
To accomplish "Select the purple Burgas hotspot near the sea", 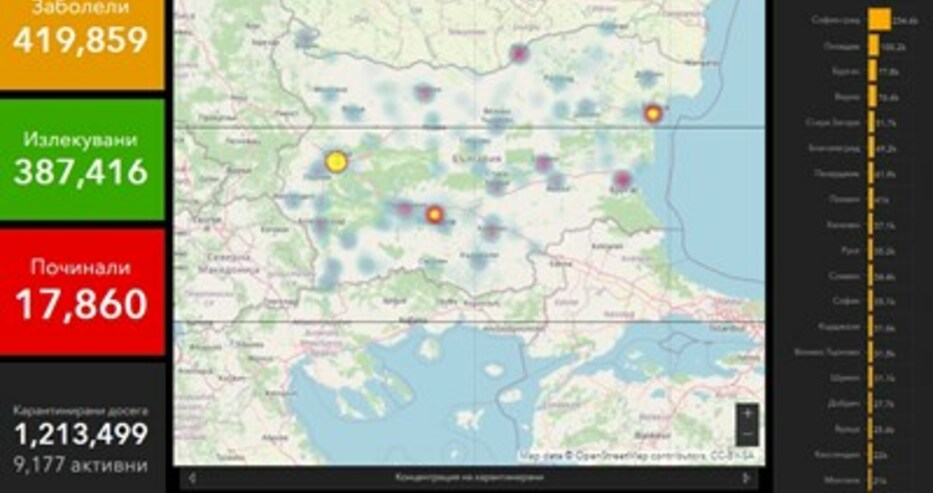I will (622, 178).
